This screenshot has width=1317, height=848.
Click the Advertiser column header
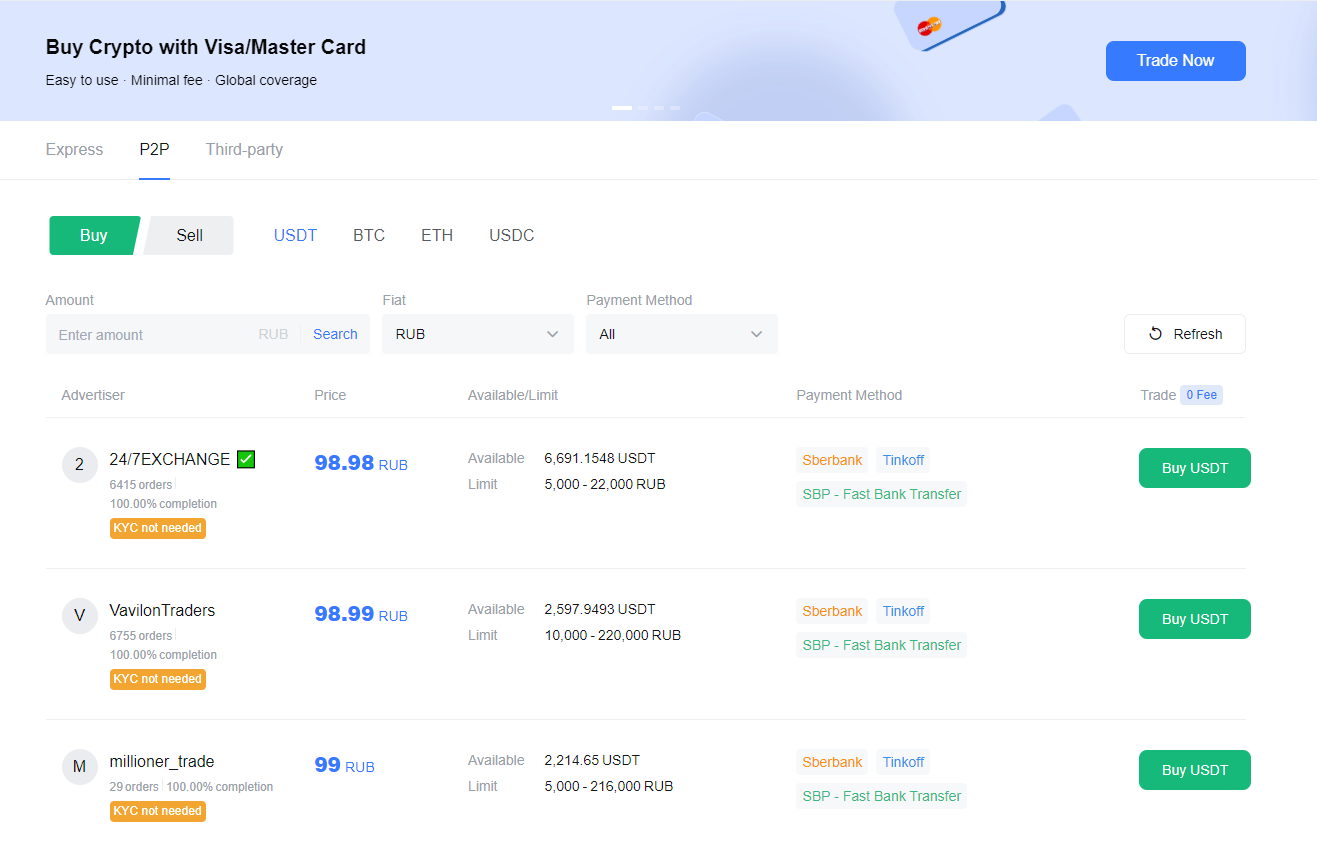click(x=93, y=395)
